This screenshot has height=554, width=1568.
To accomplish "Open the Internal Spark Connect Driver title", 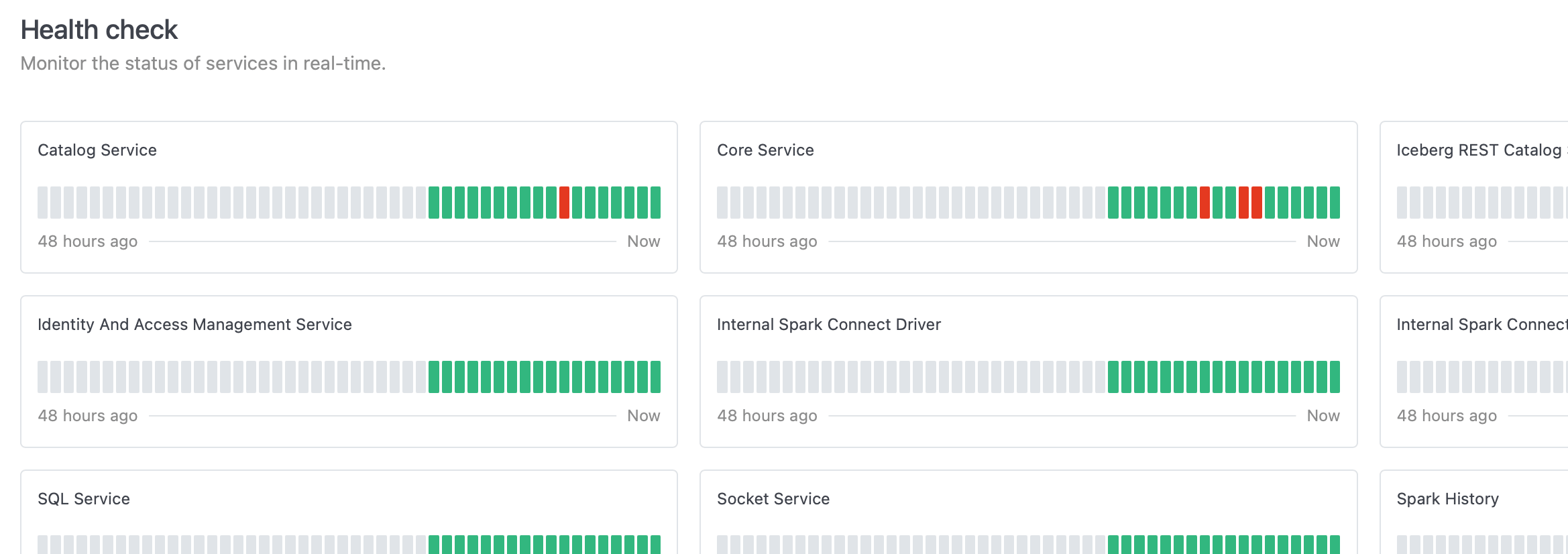I will pos(829,325).
